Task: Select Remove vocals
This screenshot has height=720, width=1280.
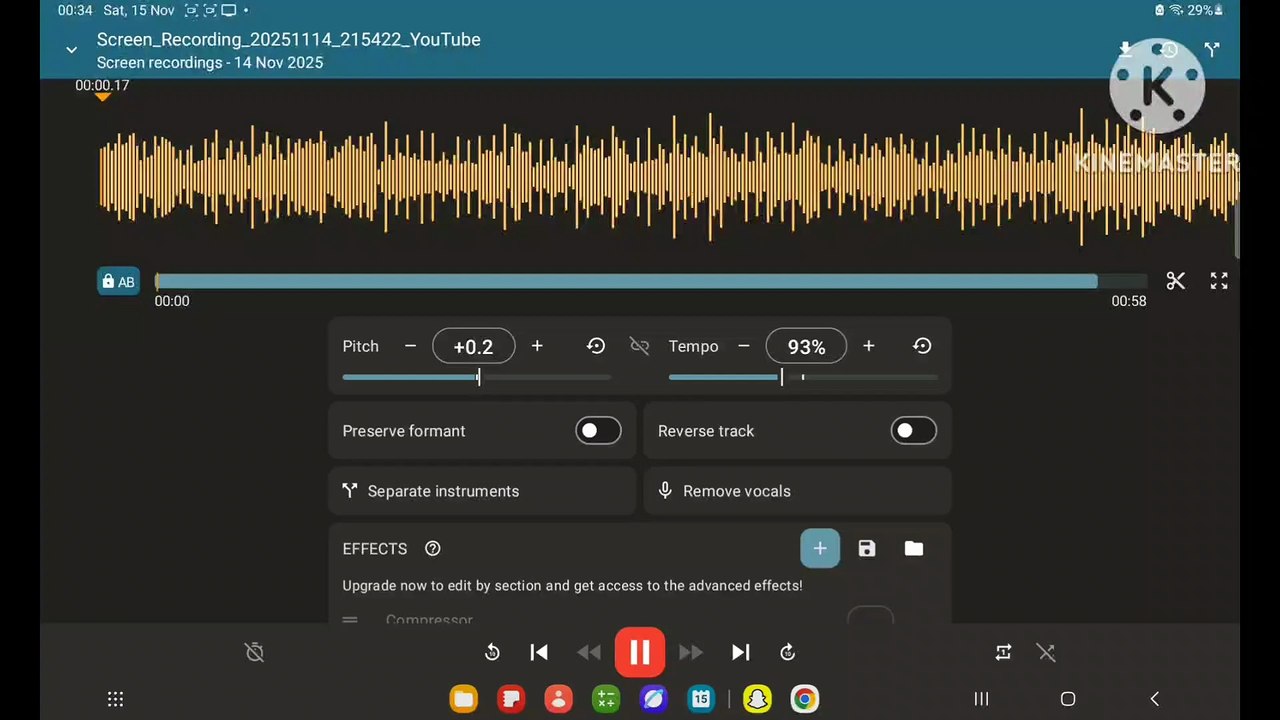Action: (797, 491)
